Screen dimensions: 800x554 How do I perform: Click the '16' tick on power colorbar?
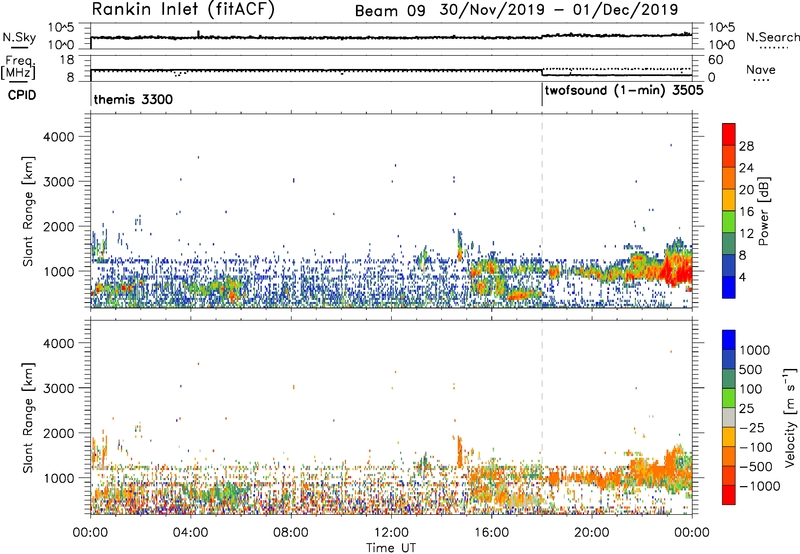[x=746, y=212]
